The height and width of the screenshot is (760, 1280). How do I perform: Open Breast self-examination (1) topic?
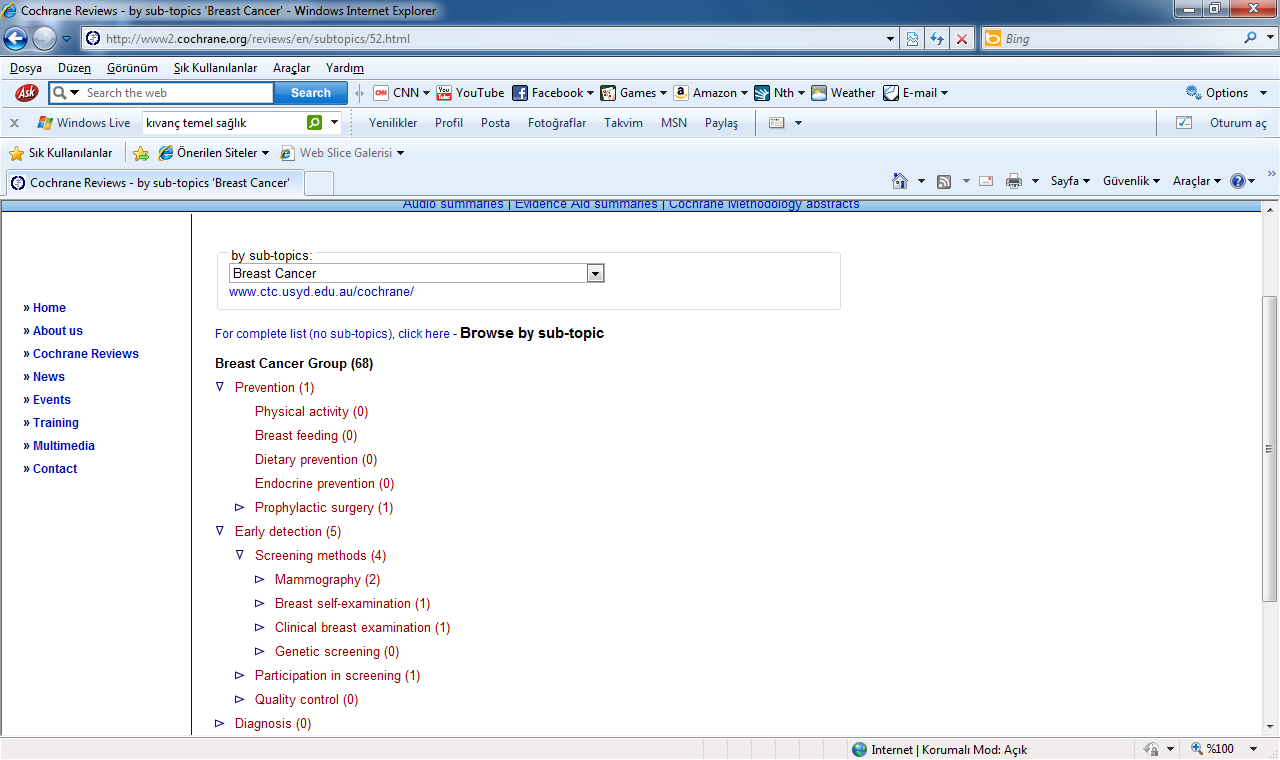[353, 603]
